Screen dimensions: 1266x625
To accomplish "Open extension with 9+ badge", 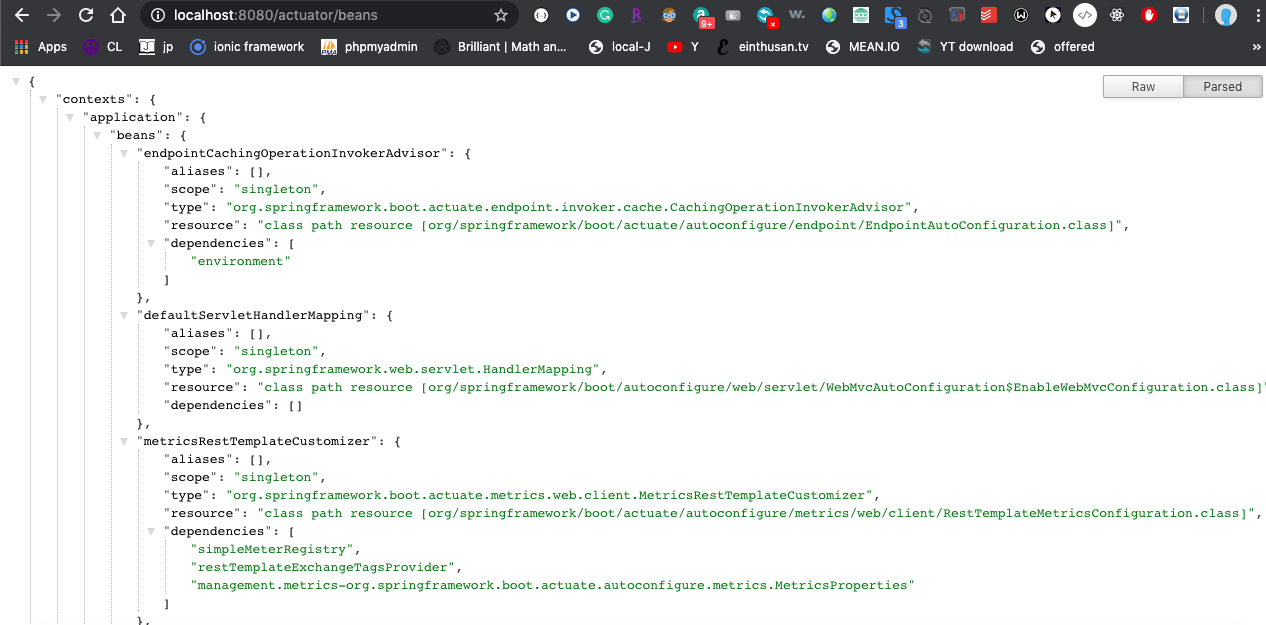I will pyautogui.click(x=703, y=17).
